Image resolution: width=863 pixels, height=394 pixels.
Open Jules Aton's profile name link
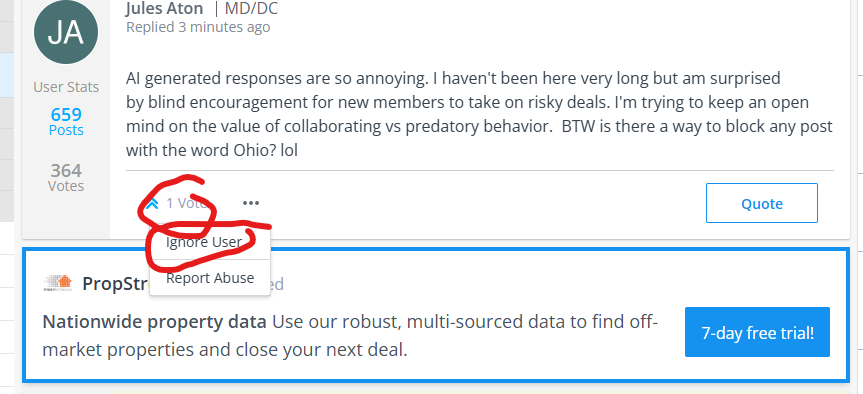tap(165, 8)
